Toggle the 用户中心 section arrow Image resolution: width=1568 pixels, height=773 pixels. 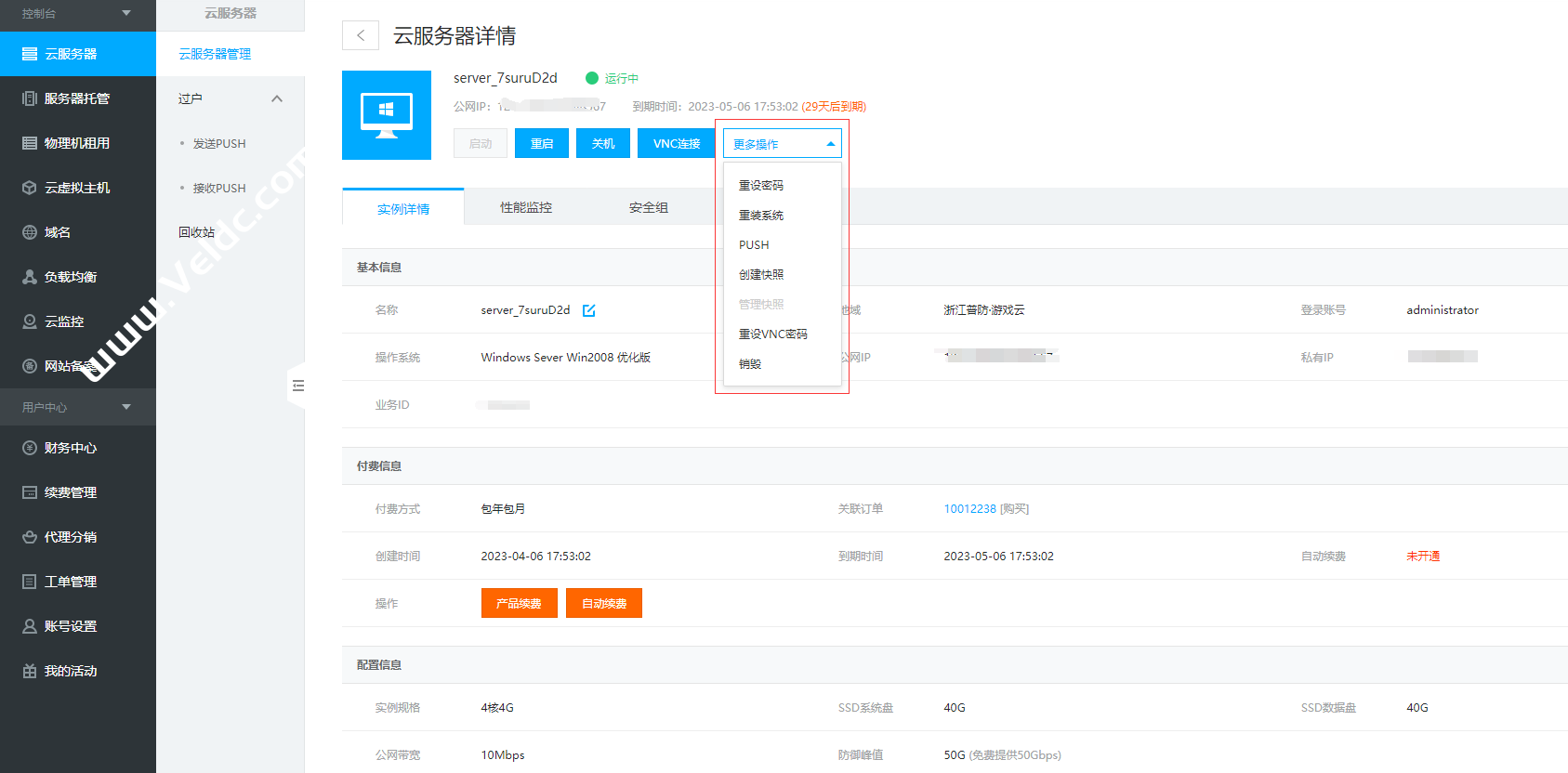click(126, 407)
